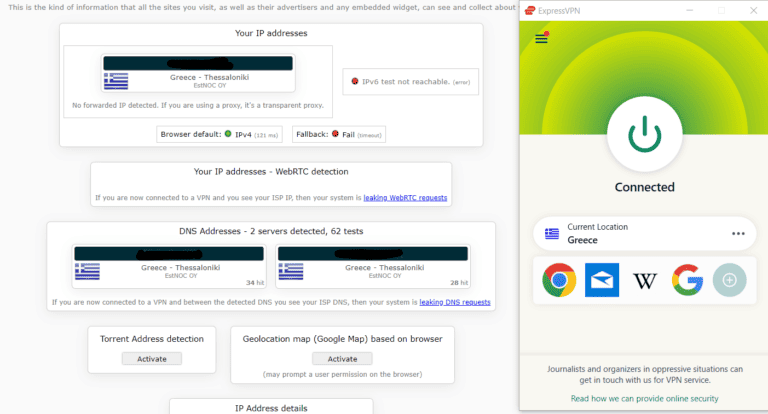This screenshot has height=414, width=768.
Task: Click Greece flag in Current Location
Action: [552, 234]
